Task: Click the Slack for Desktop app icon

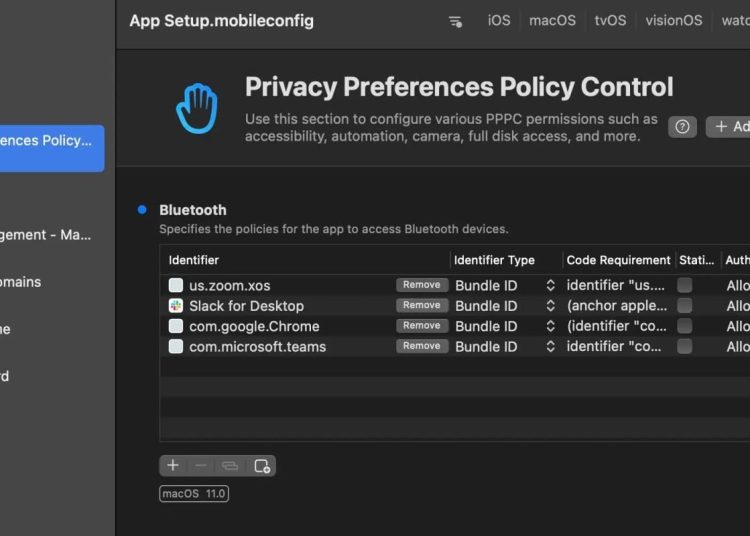Action: 176,306
